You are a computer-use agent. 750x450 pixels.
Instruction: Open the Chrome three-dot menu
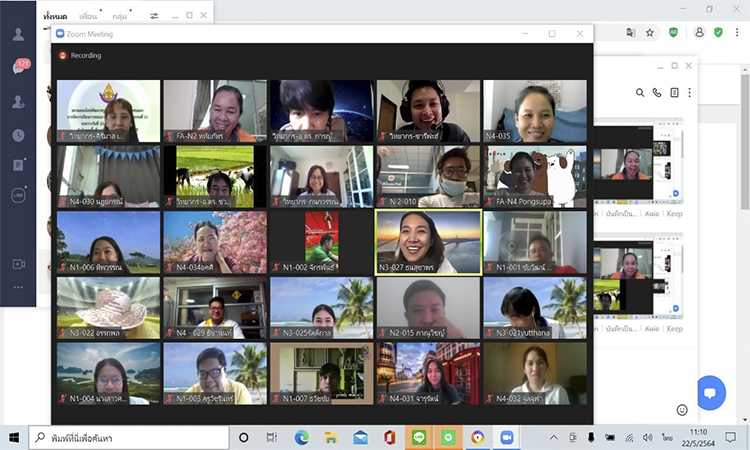737,32
